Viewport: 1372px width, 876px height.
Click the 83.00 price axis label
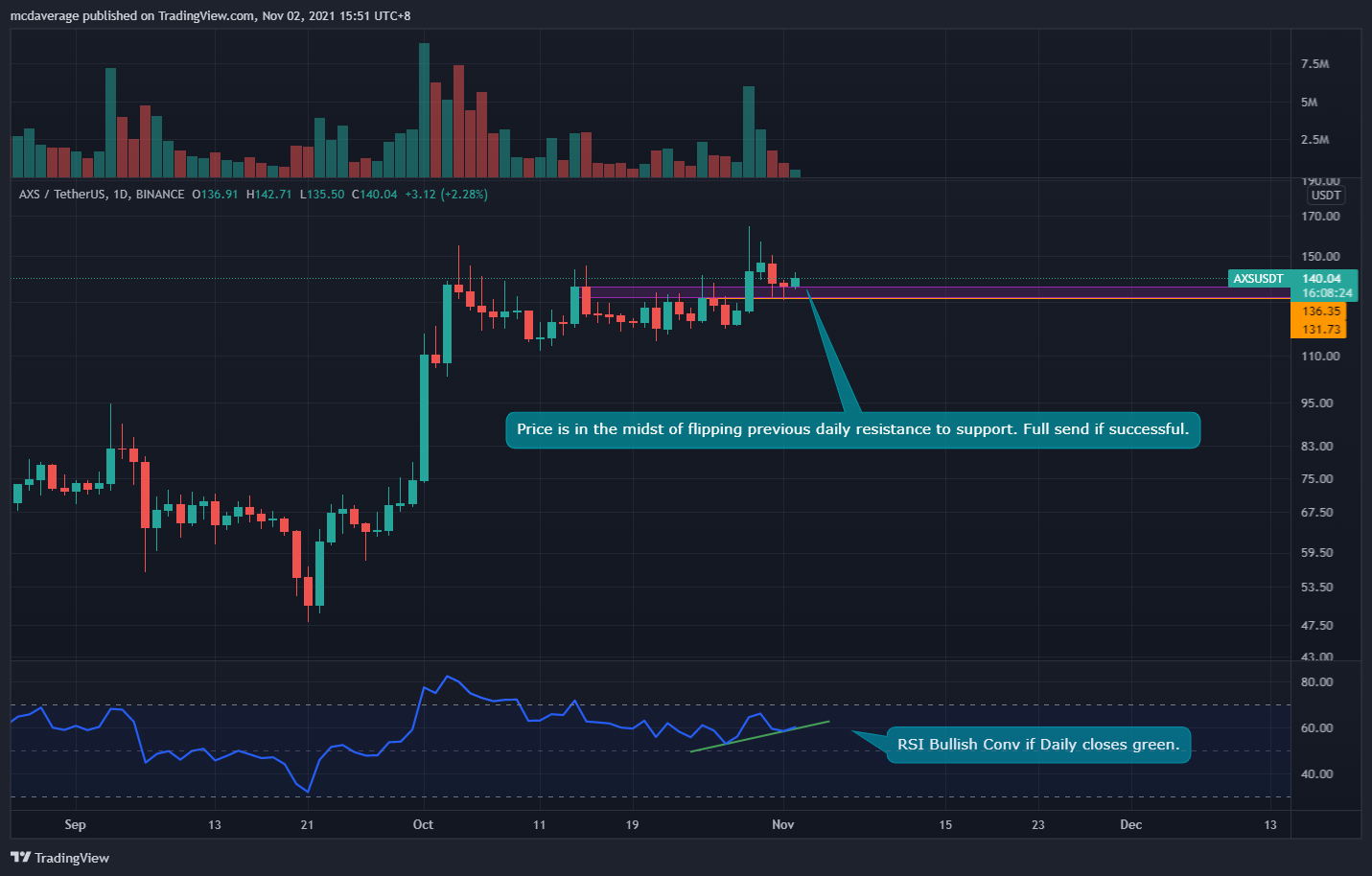(x=1316, y=447)
